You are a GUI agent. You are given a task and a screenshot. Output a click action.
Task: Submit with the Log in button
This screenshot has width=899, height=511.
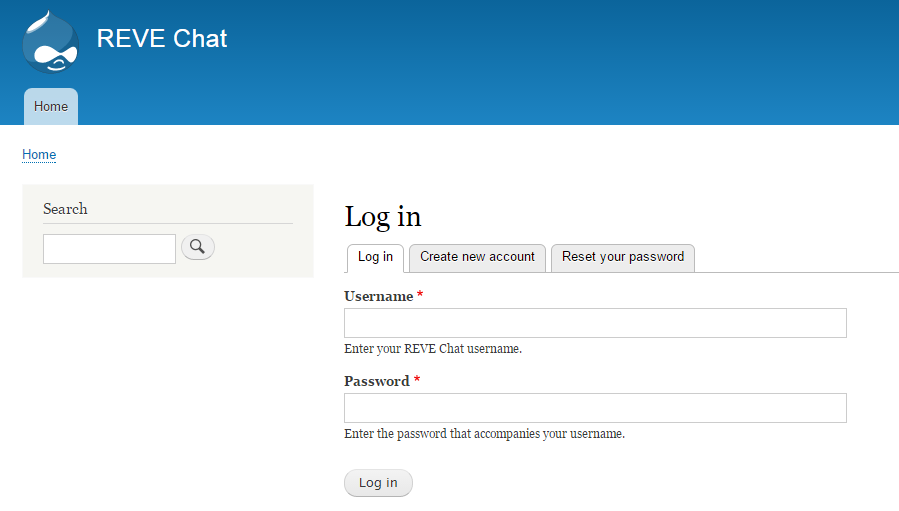(378, 483)
